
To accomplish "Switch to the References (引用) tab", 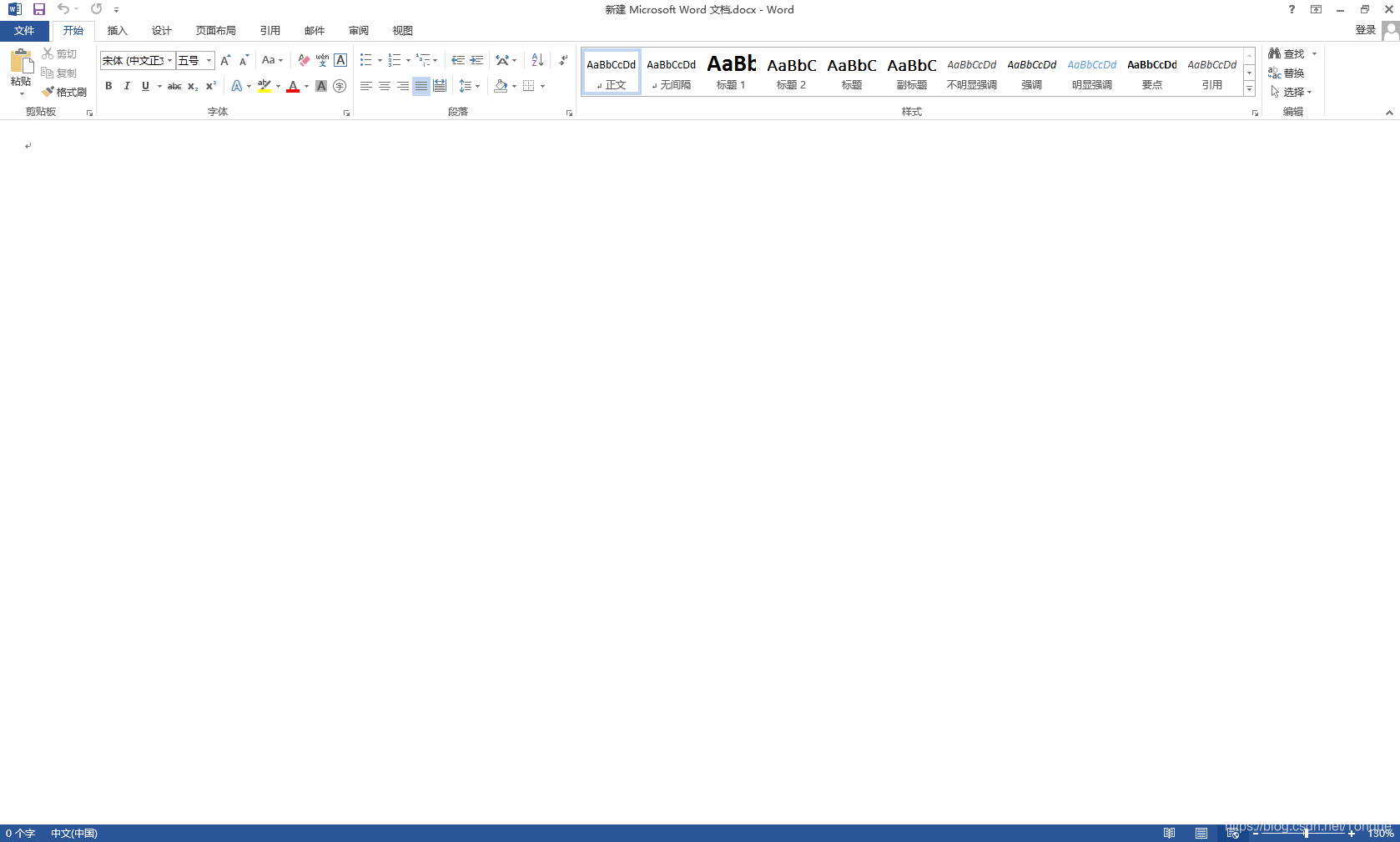I will (270, 31).
